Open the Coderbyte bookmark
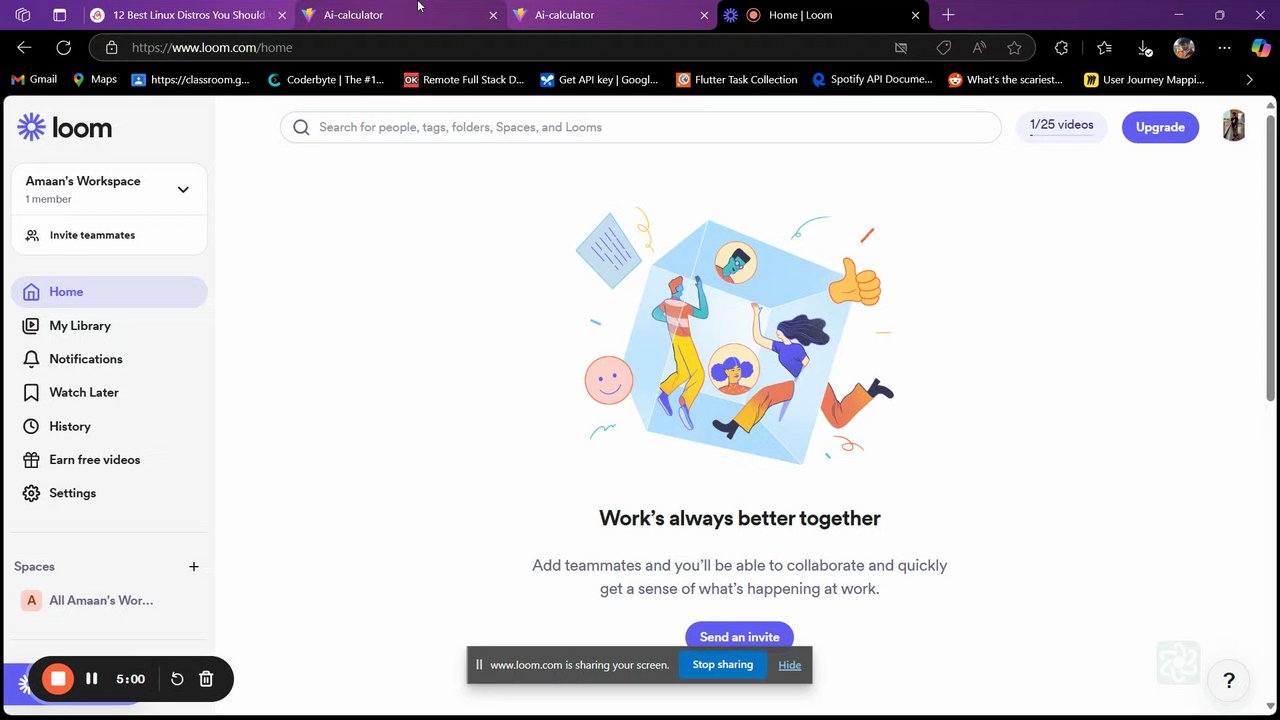This screenshot has height=720, width=1280. click(x=326, y=79)
